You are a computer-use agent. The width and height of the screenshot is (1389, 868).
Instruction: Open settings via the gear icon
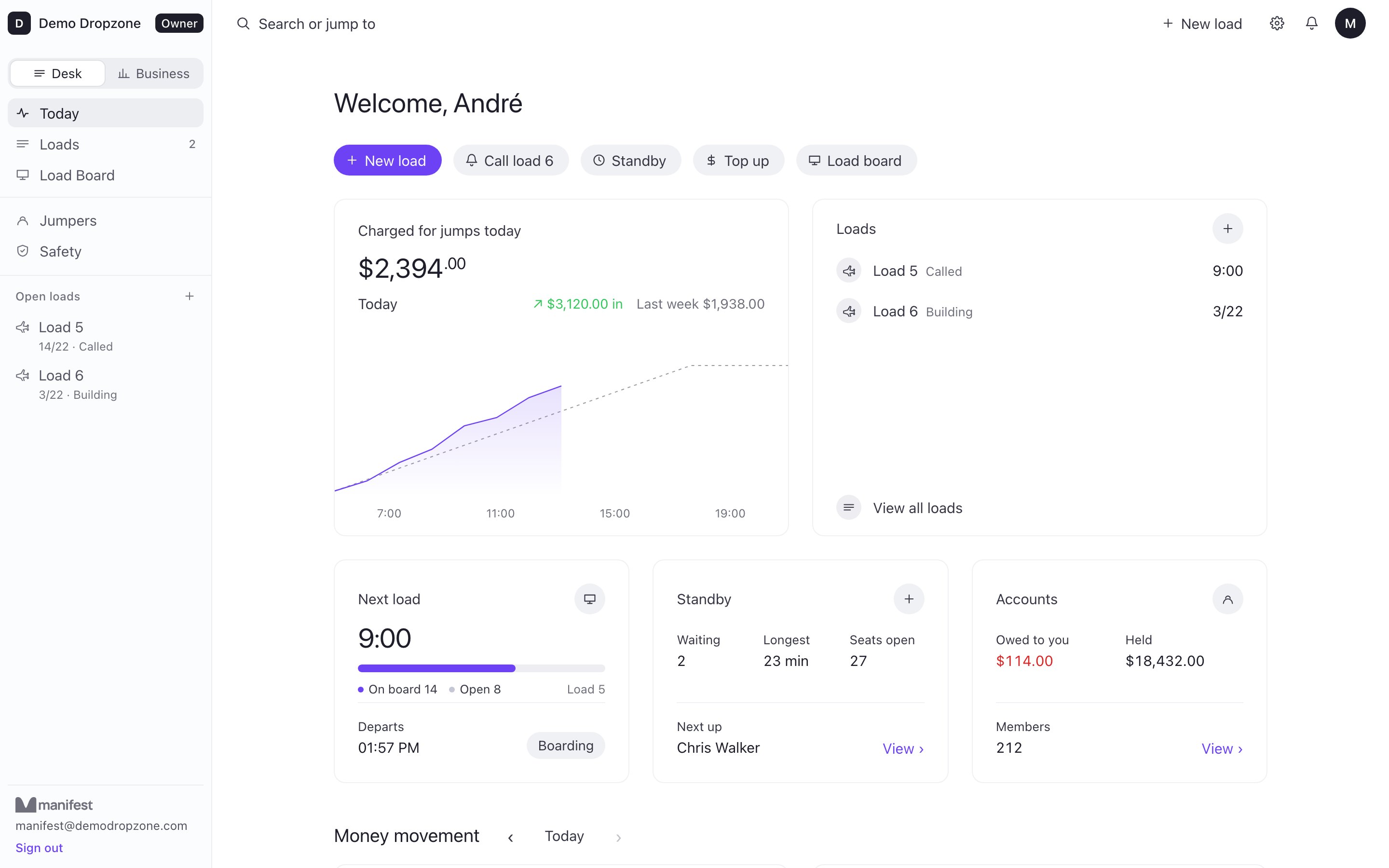click(x=1277, y=24)
